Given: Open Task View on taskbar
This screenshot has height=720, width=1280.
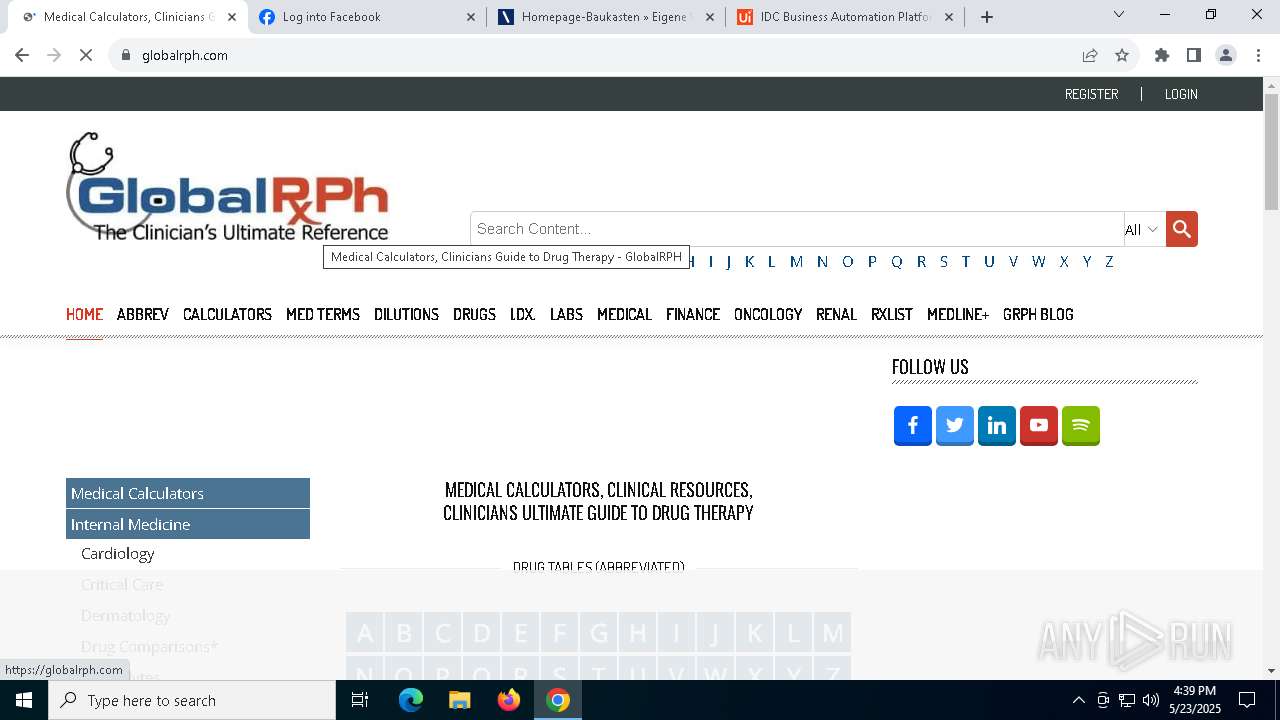Looking at the screenshot, I should pyautogui.click(x=360, y=700).
